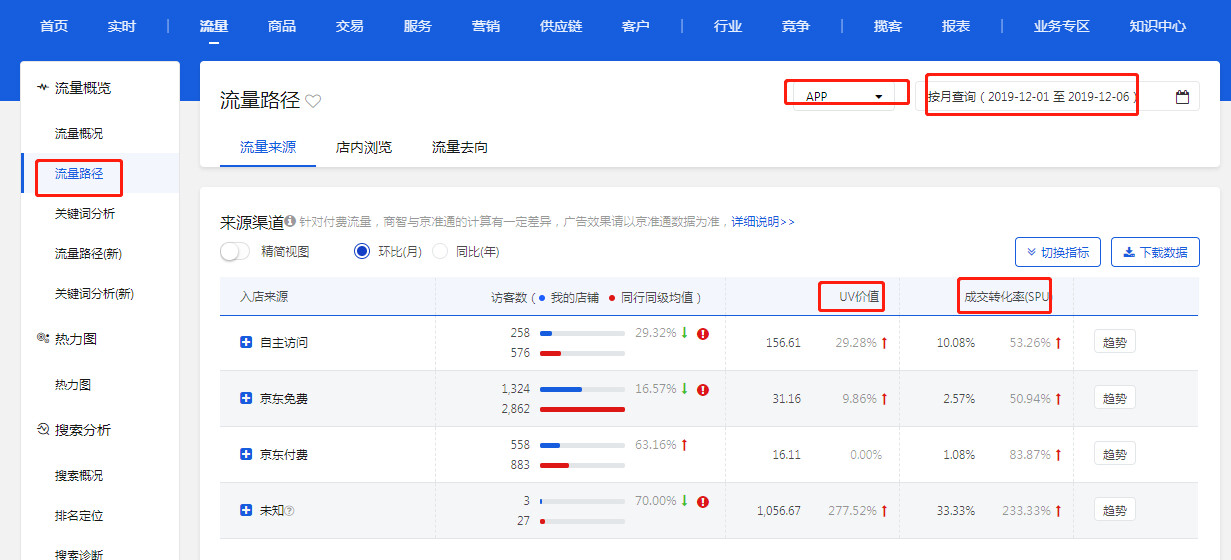Open the calendar icon in date field
Viewport: 1231px width, 560px height.
click(1182, 97)
